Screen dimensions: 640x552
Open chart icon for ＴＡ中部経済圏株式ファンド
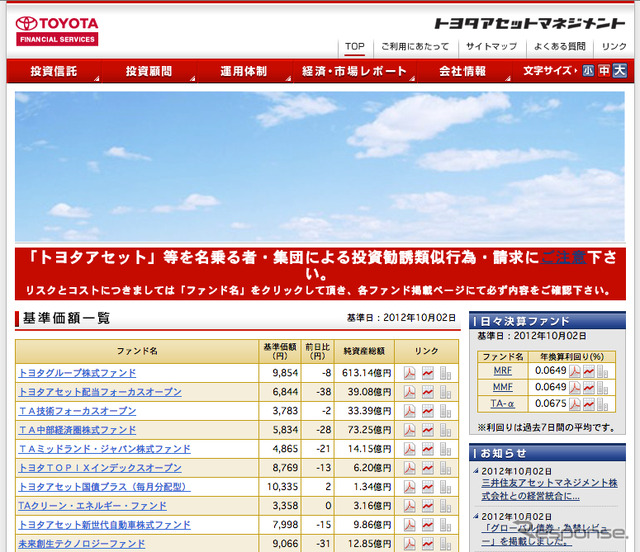click(x=428, y=430)
